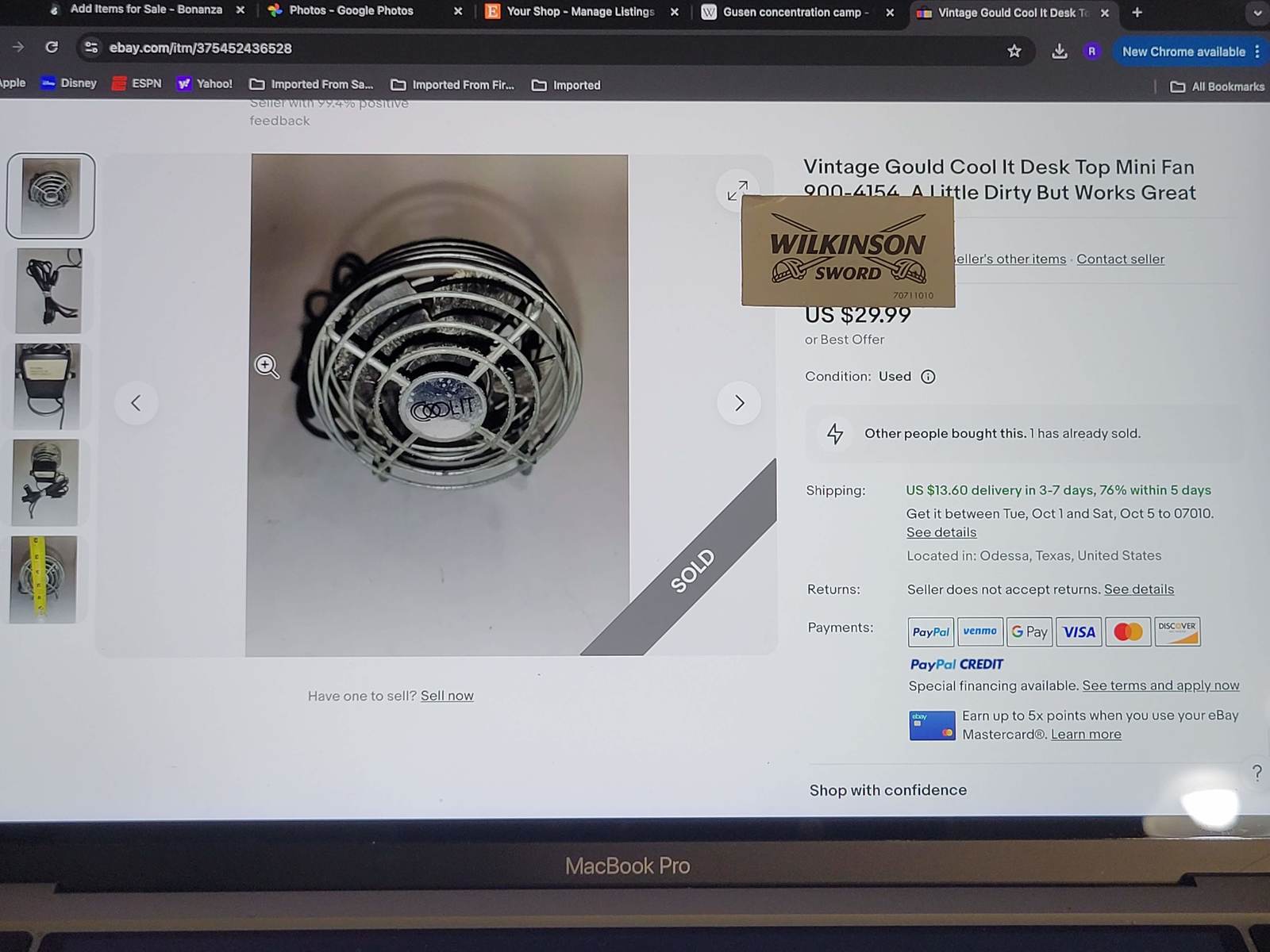Expand the Imported bookmark folder

coord(566,85)
